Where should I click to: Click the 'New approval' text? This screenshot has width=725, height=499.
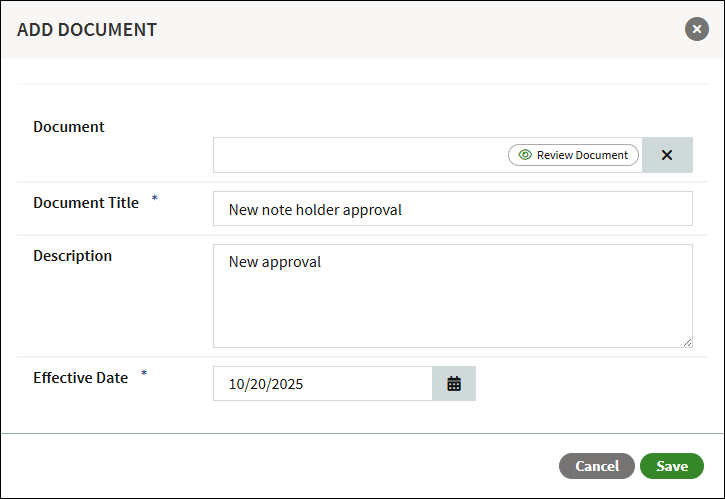click(275, 262)
